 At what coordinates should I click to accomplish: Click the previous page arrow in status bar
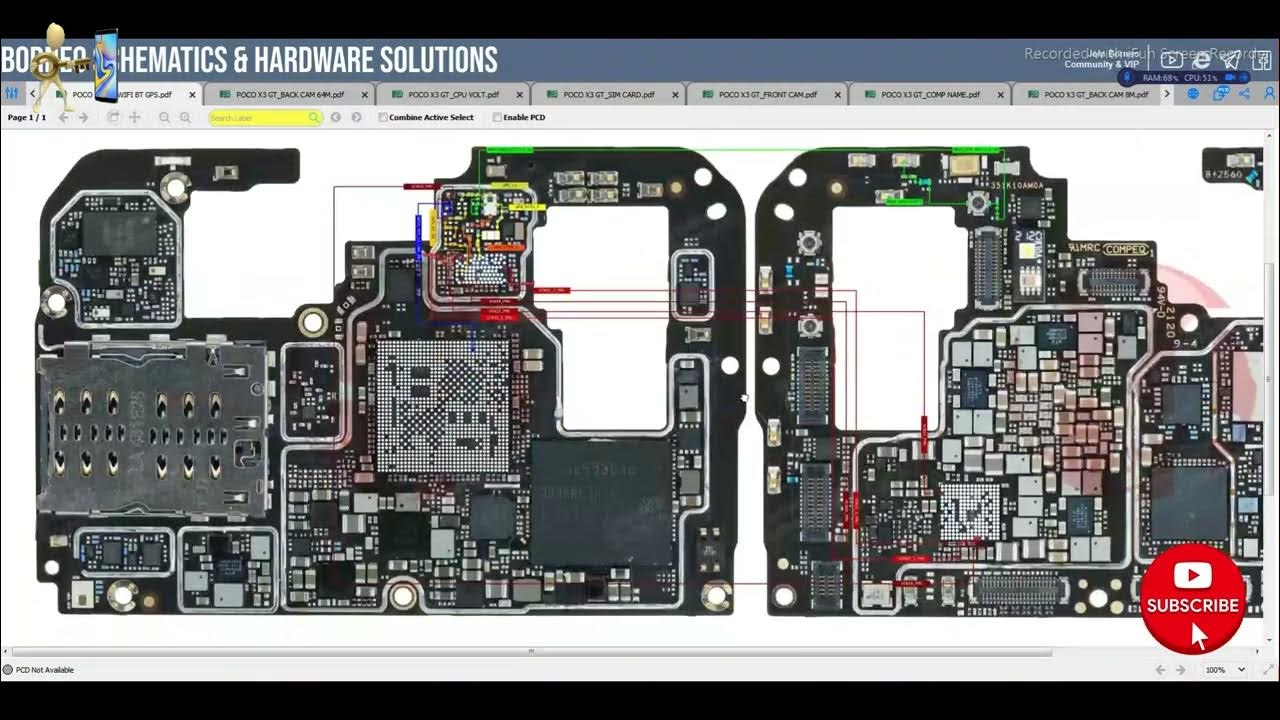point(1161,670)
